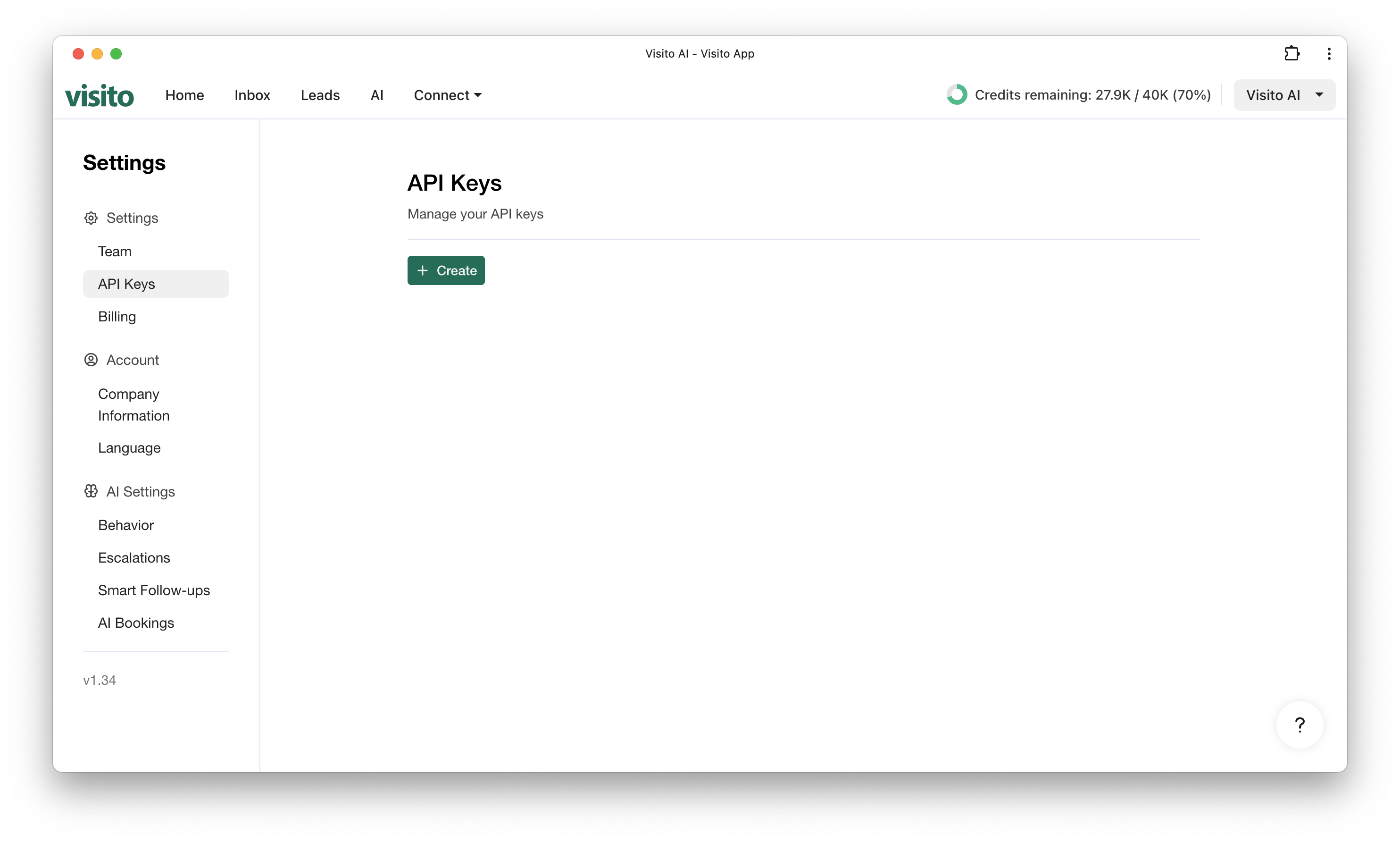The width and height of the screenshot is (1400, 842).
Task: Open Billing settings
Action: click(x=117, y=317)
